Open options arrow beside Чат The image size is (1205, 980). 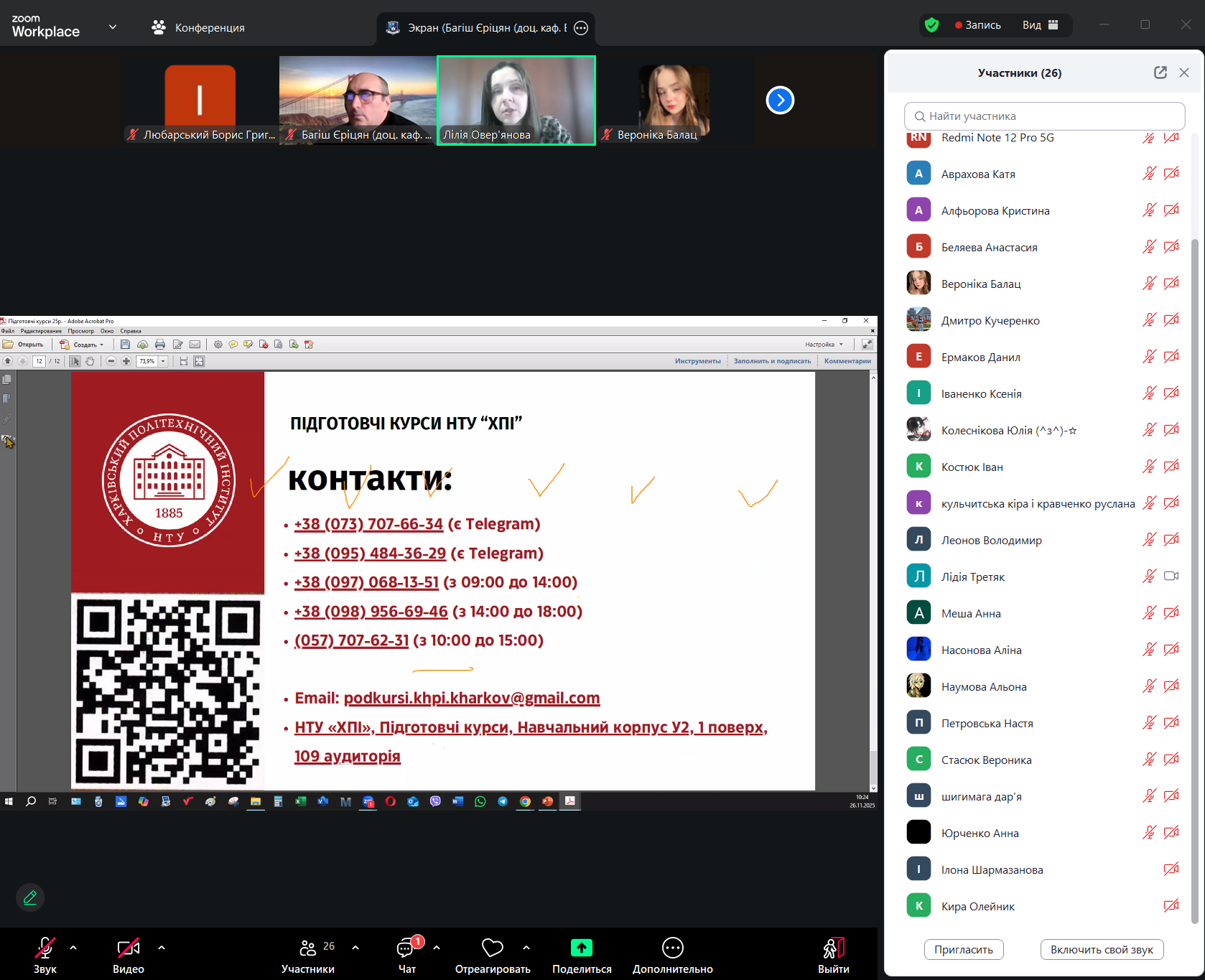pyautogui.click(x=437, y=948)
